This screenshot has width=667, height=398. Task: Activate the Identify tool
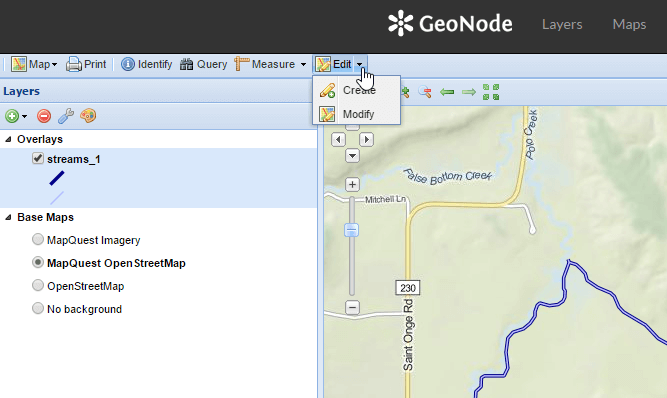coord(146,64)
